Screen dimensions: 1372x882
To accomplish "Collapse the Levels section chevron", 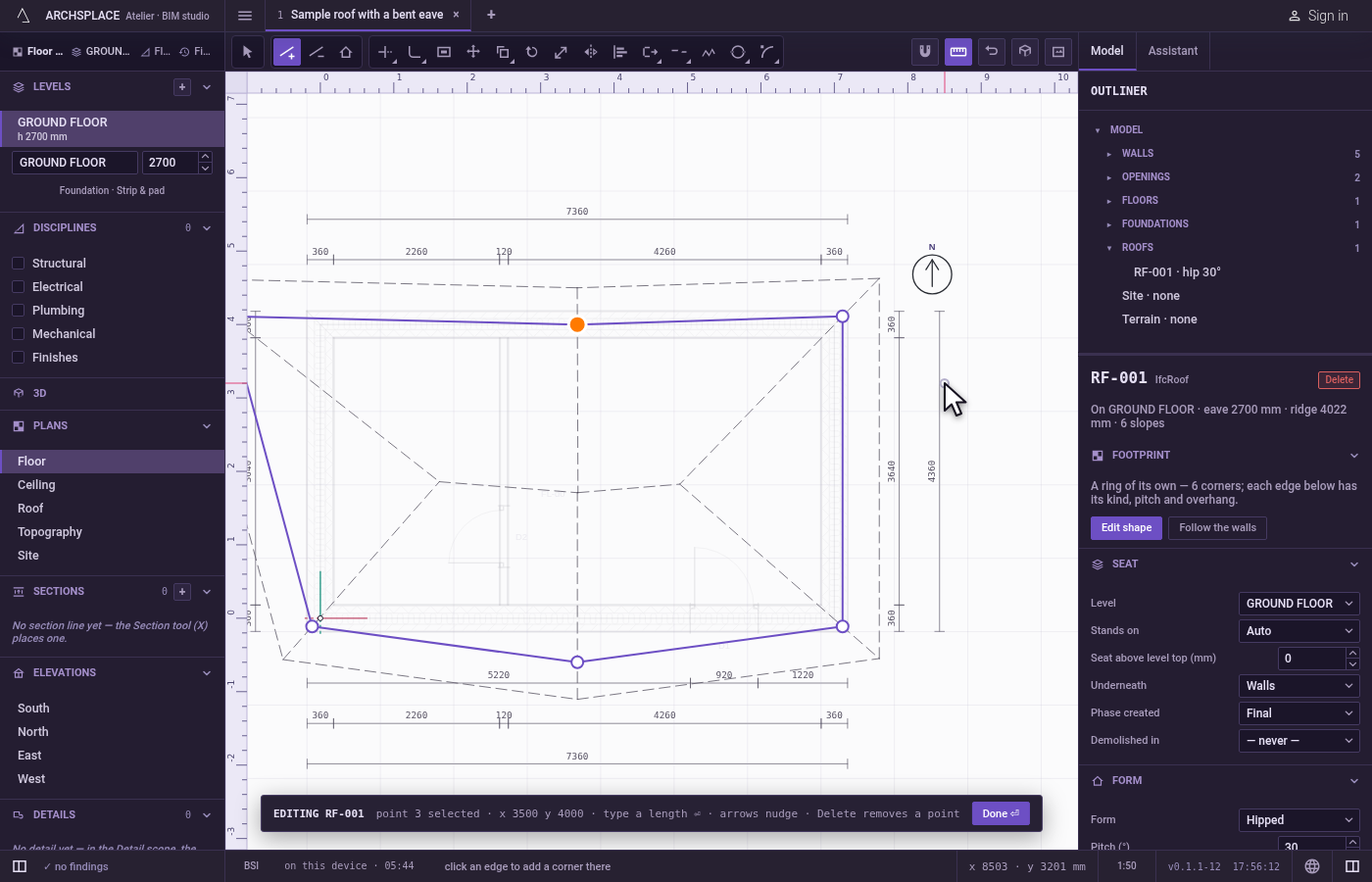I will [207, 87].
